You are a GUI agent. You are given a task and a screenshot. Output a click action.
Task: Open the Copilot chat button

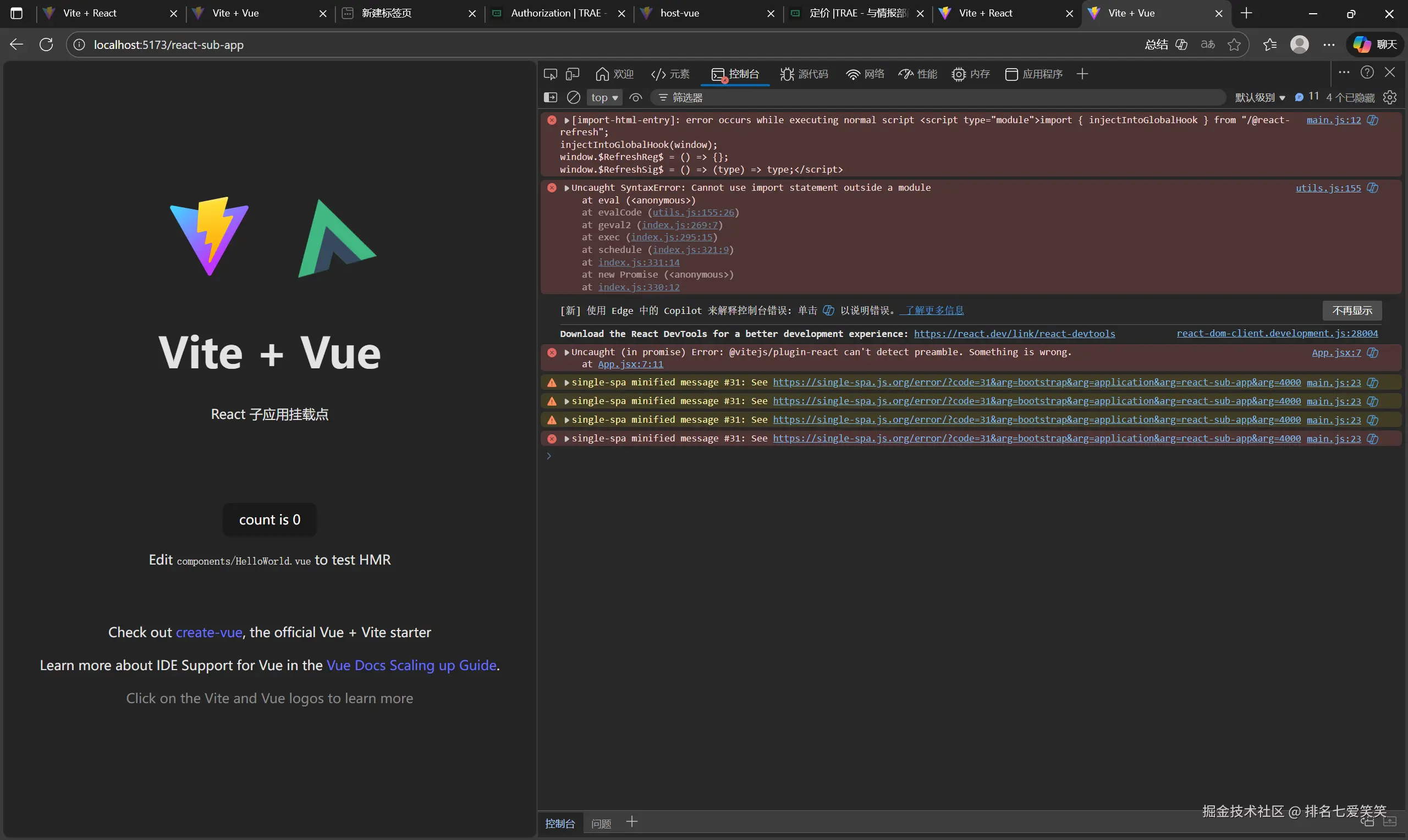pos(1374,45)
